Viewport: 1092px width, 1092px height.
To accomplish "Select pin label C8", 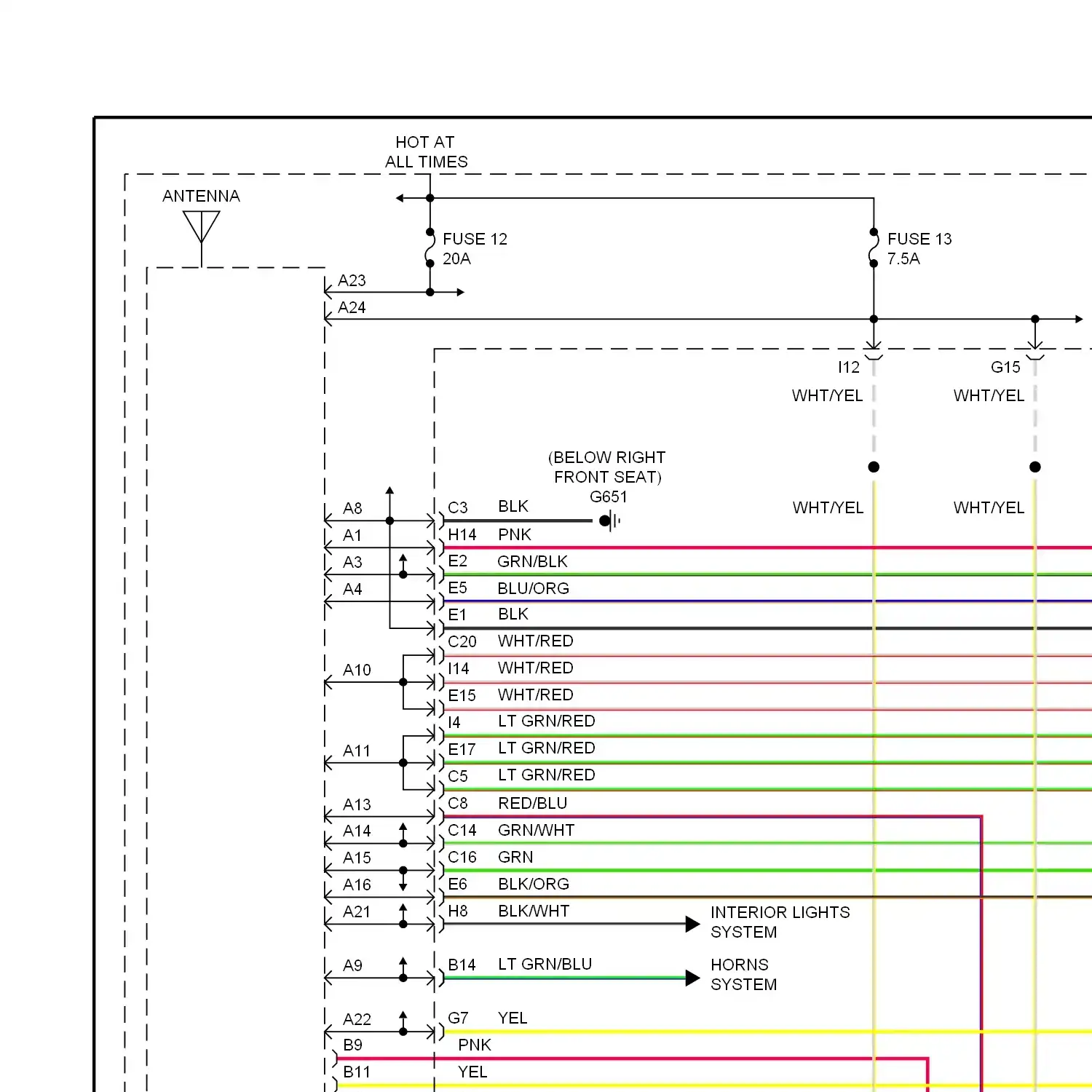I will 458,803.
